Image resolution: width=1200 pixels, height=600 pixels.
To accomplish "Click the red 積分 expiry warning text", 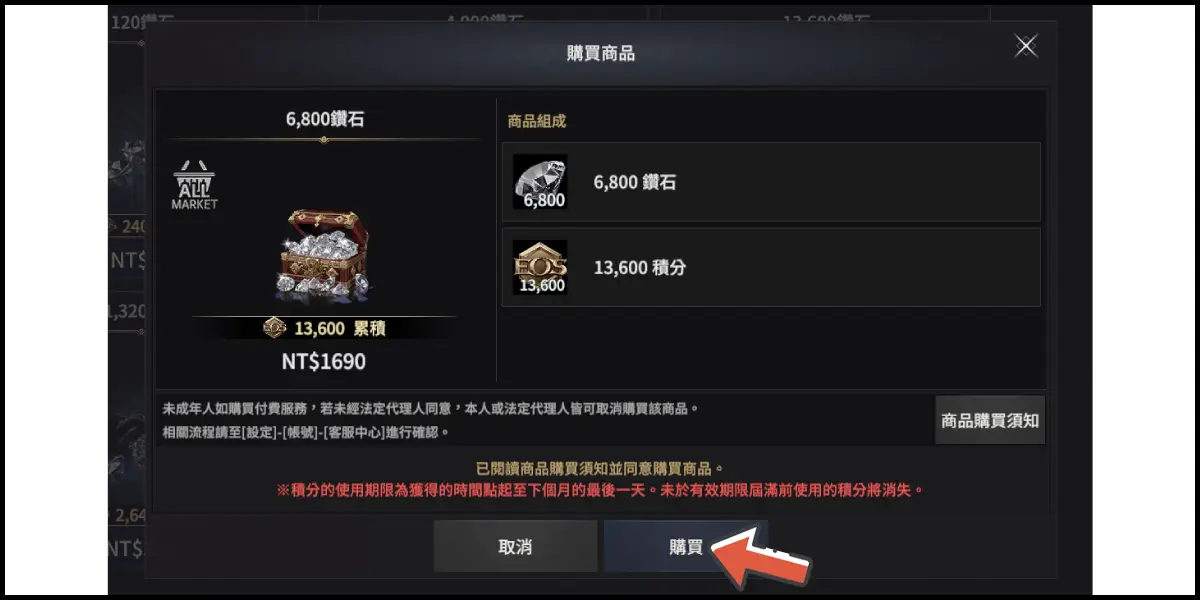I will [600, 490].
